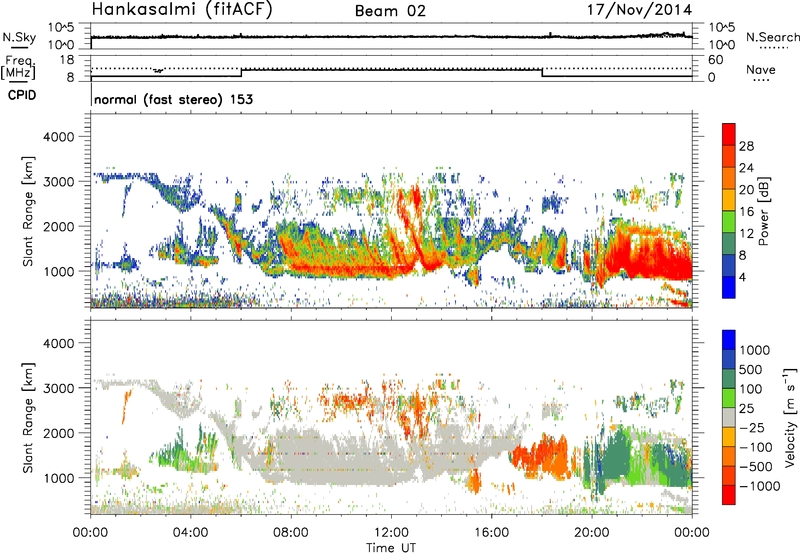
Task: Click the 12:00 time tick label
Action: [391, 533]
